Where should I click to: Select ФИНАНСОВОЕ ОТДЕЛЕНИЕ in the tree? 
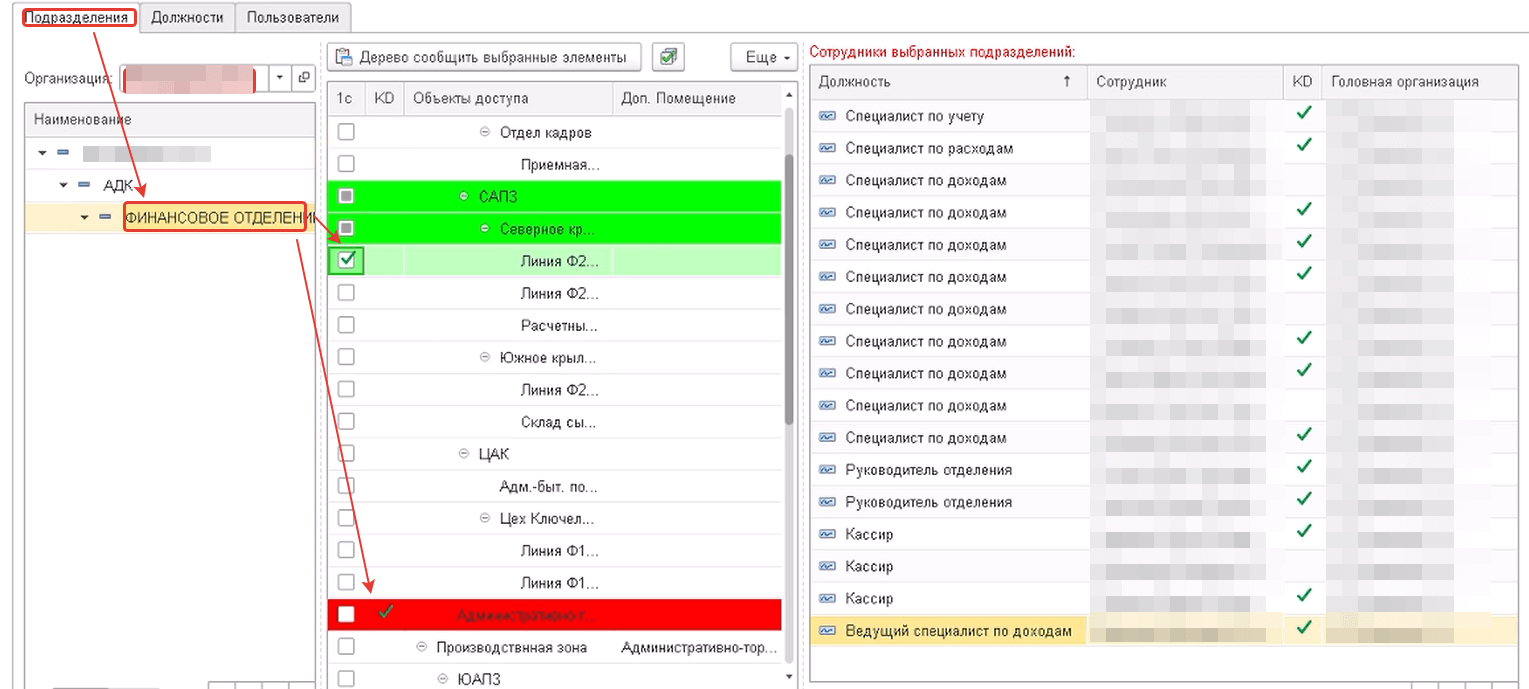point(214,217)
